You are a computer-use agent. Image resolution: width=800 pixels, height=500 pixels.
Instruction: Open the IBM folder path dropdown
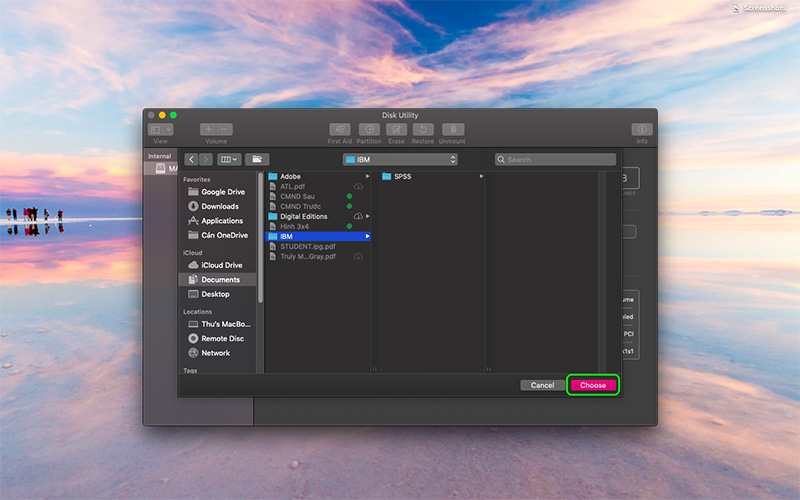(400, 159)
